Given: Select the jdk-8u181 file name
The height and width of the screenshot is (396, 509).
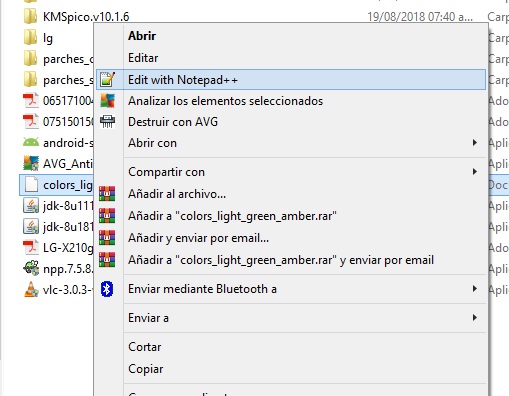Looking at the screenshot, I should [x=68, y=227].
